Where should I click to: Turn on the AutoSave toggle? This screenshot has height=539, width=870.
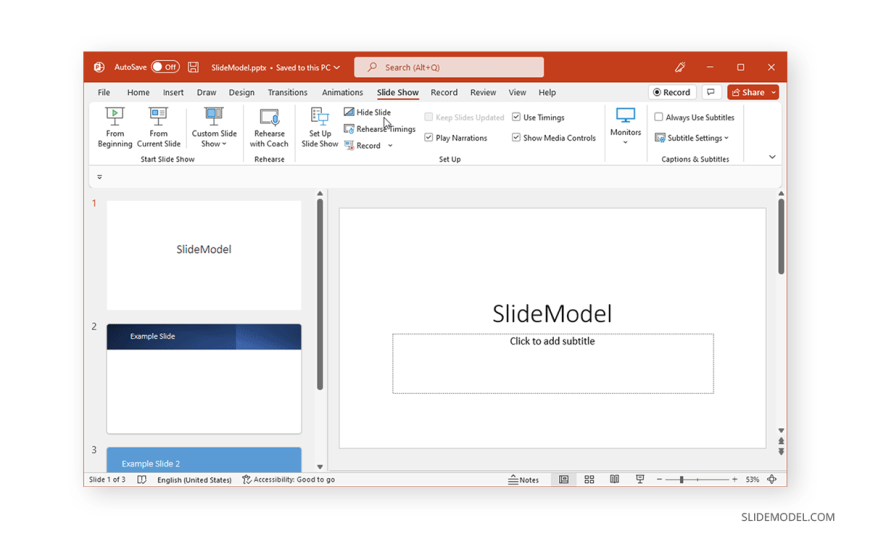pyautogui.click(x=165, y=67)
